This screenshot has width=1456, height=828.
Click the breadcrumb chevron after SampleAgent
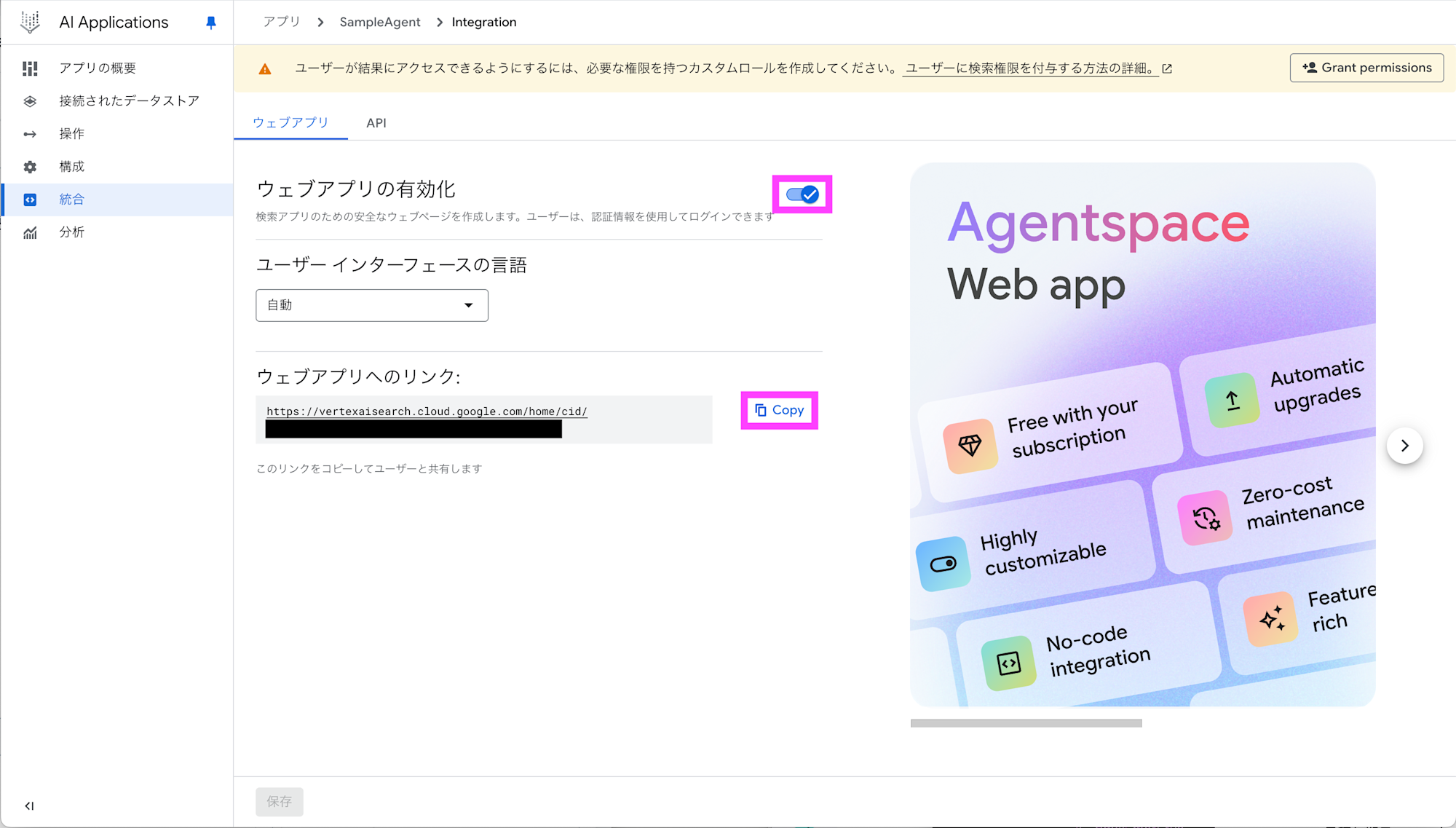point(440,23)
